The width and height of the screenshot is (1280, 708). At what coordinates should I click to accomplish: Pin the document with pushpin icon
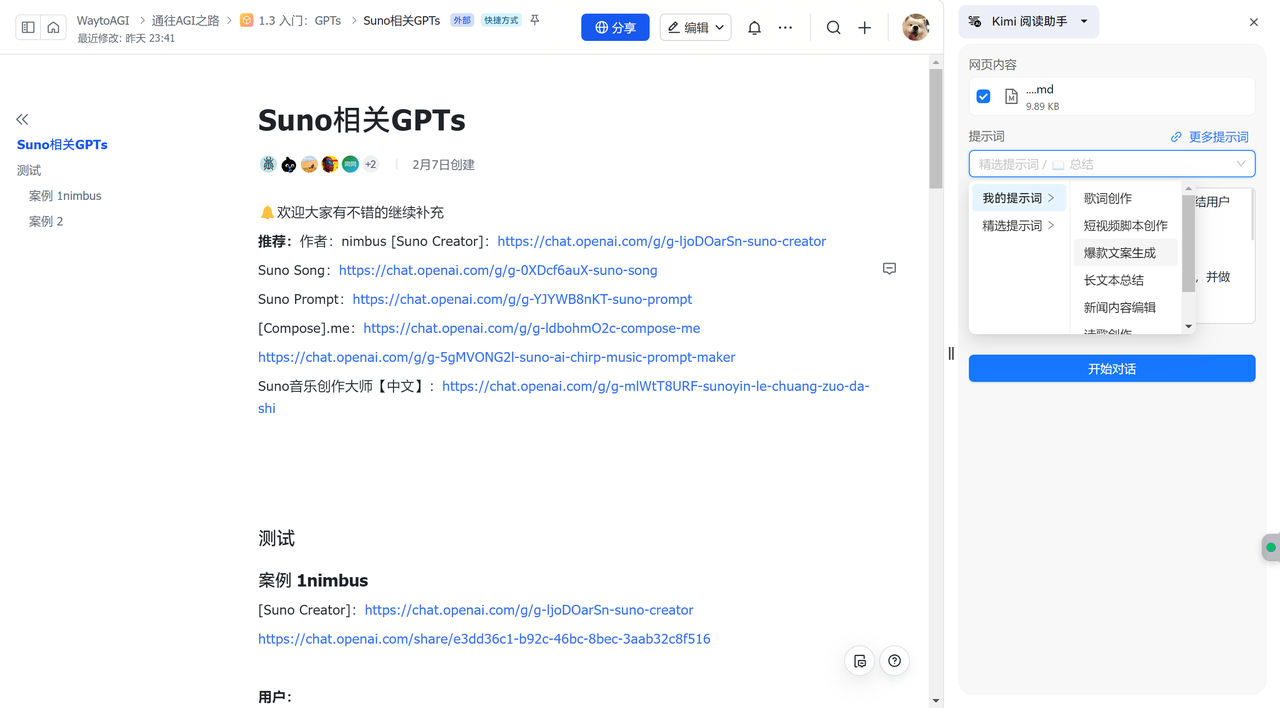535,20
